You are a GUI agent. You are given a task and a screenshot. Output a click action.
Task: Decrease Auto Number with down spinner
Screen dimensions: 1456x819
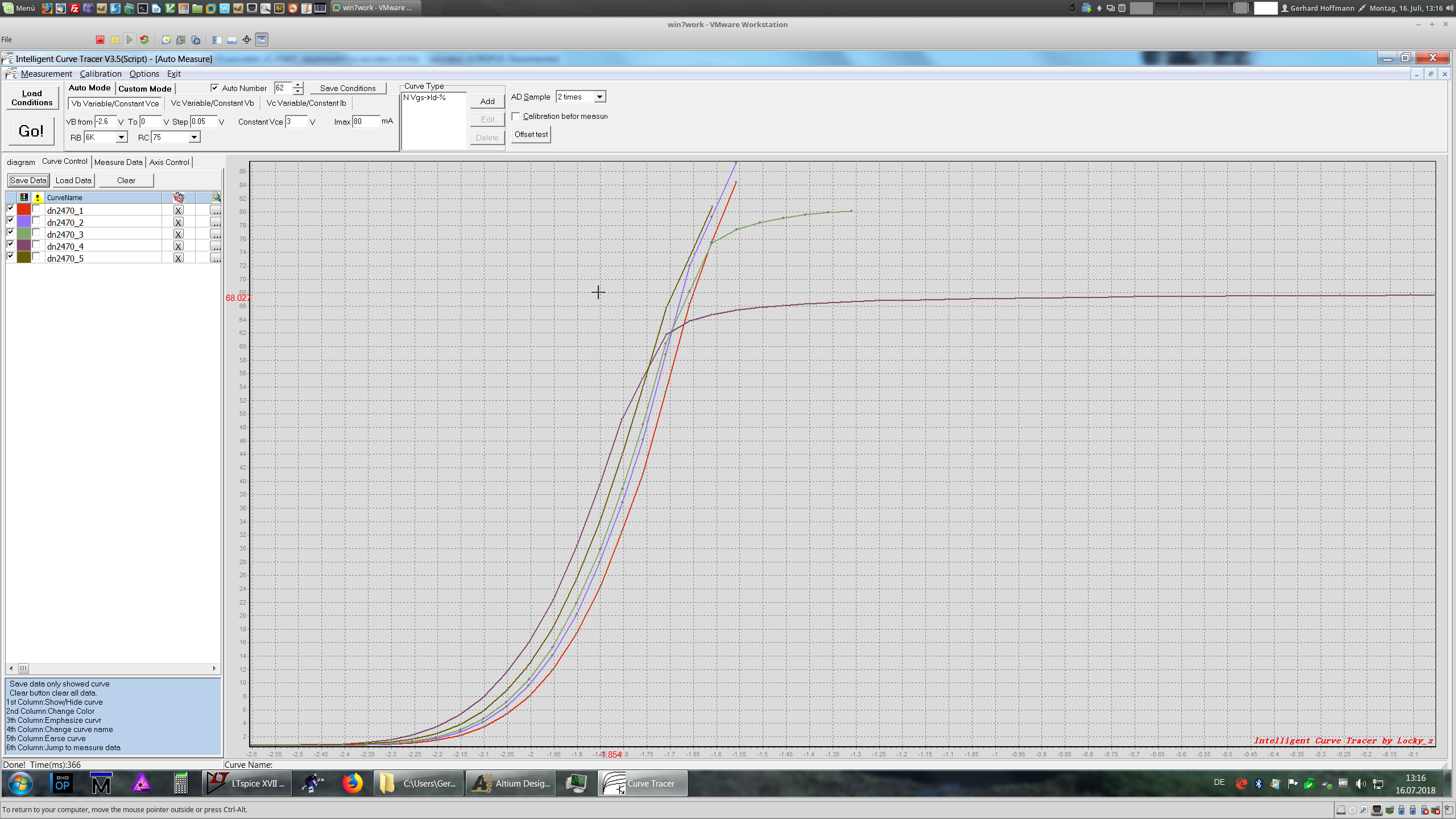pyautogui.click(x=298, y=92)
